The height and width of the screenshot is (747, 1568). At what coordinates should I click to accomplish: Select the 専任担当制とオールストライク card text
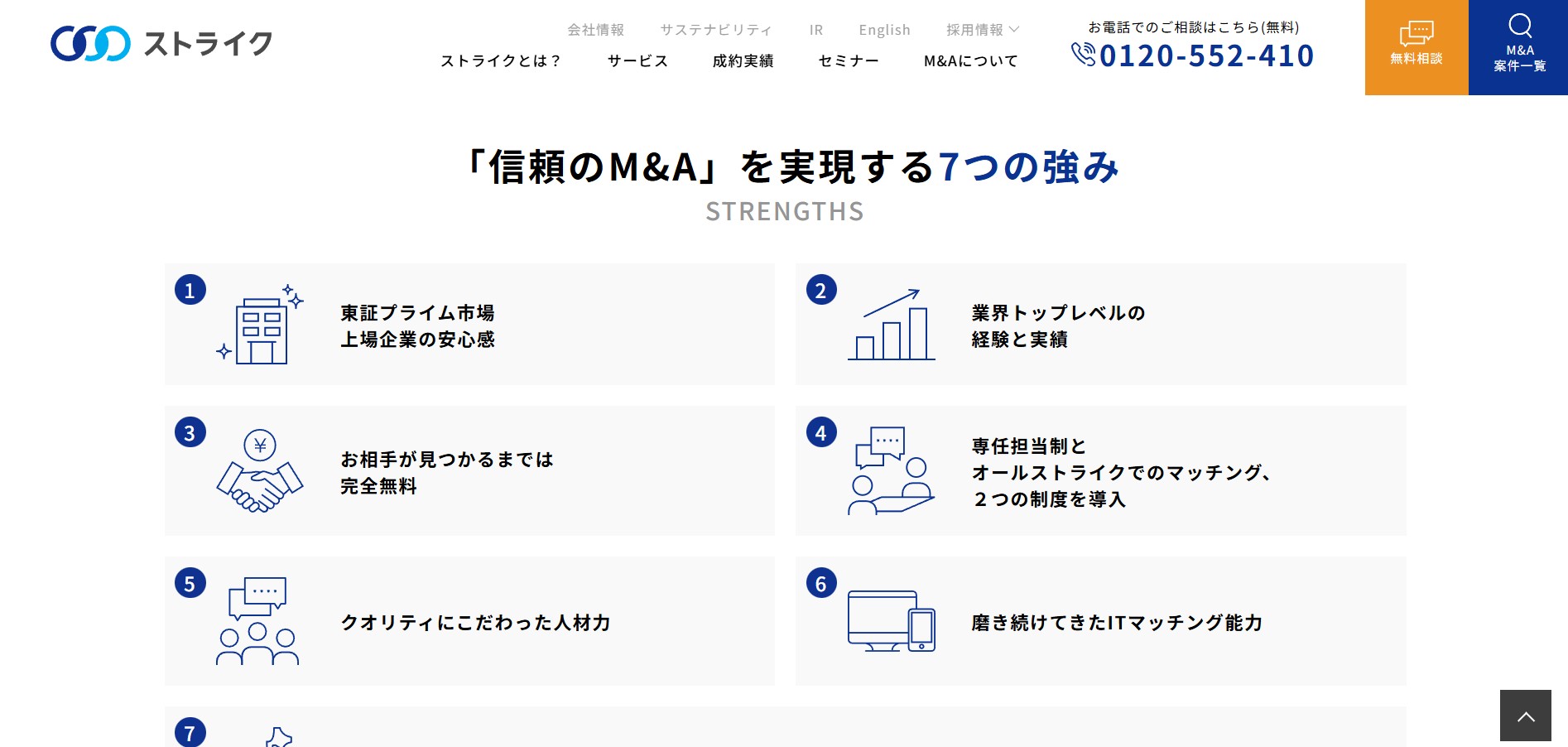click(x=1122, y=472)
